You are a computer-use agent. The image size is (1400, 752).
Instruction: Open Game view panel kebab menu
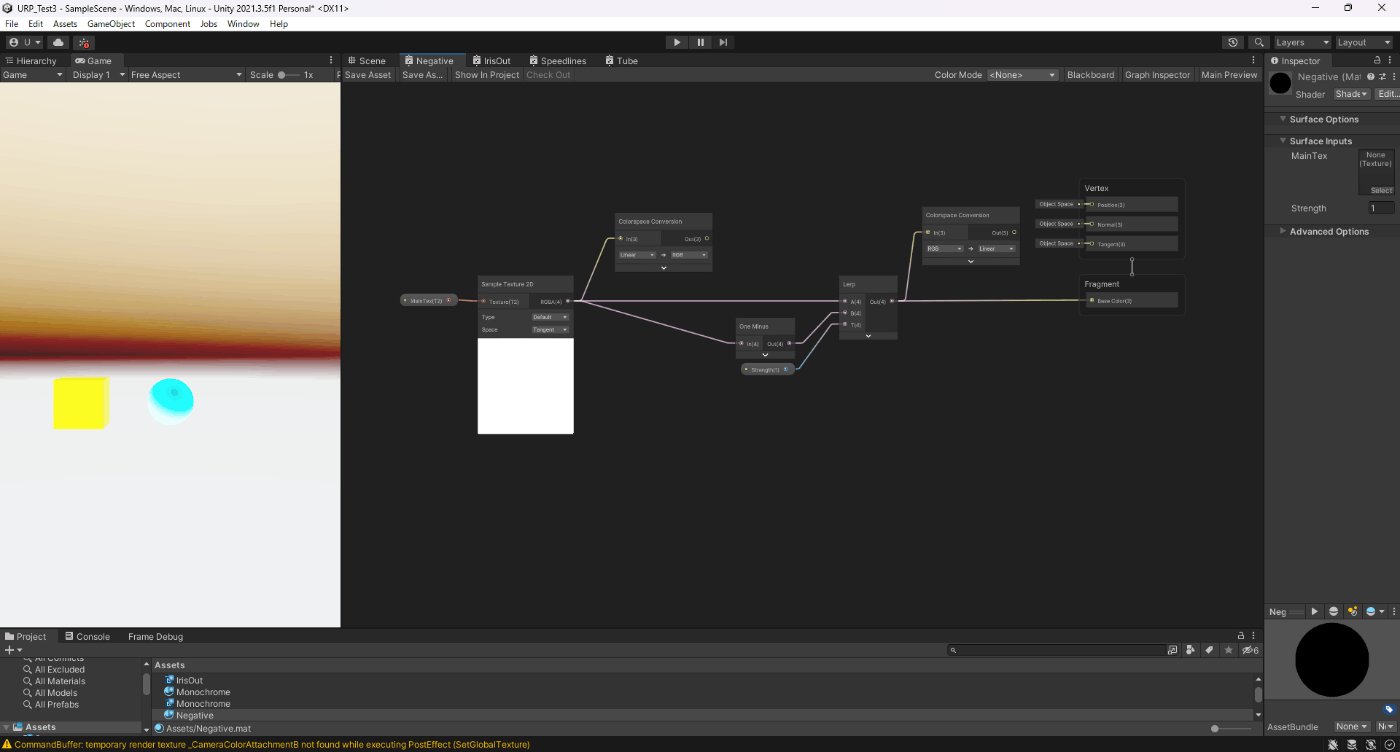(x=332, y=60)
